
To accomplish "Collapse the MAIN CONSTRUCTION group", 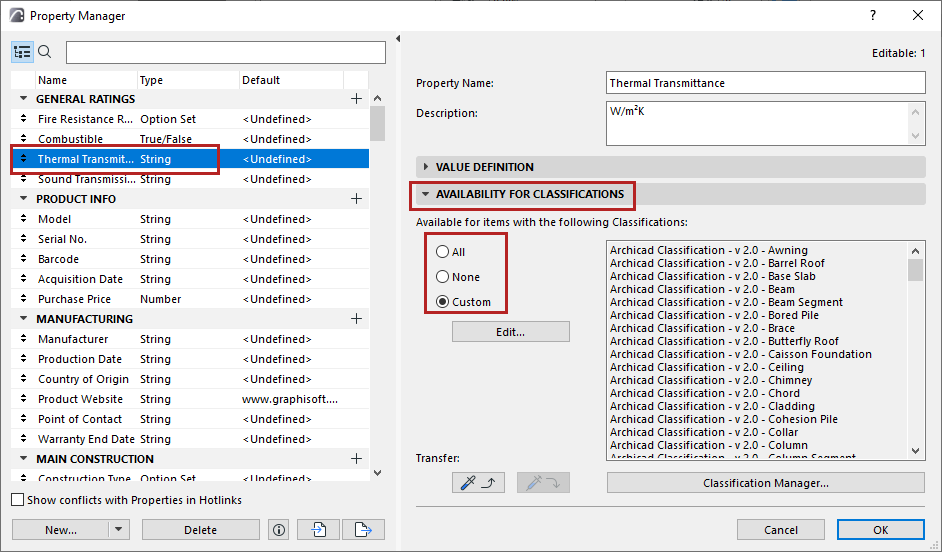I will 23,459.
